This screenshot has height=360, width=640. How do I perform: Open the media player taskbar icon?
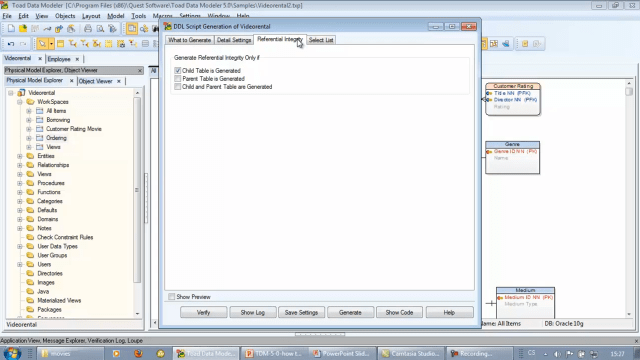tap(116, 353)
